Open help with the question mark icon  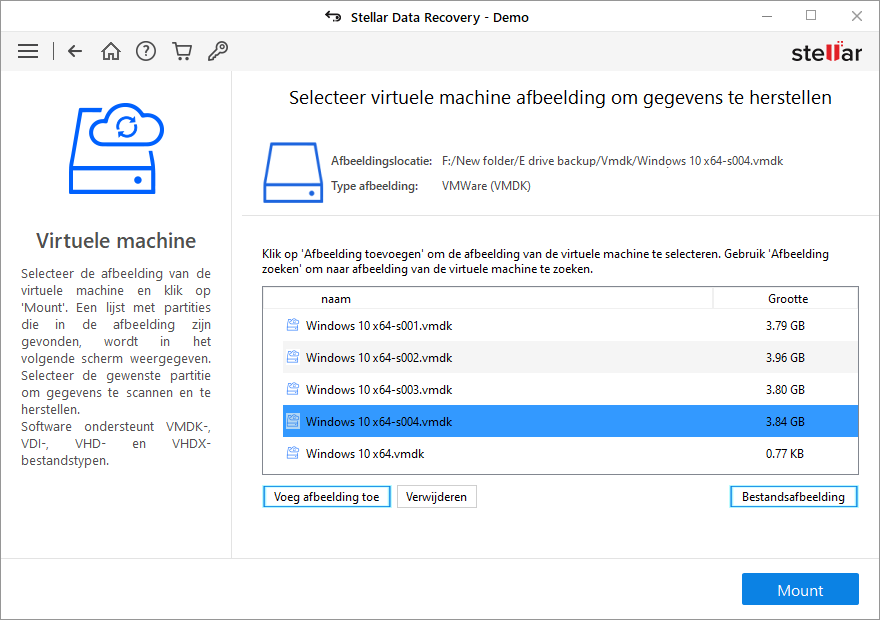[146, 51]
